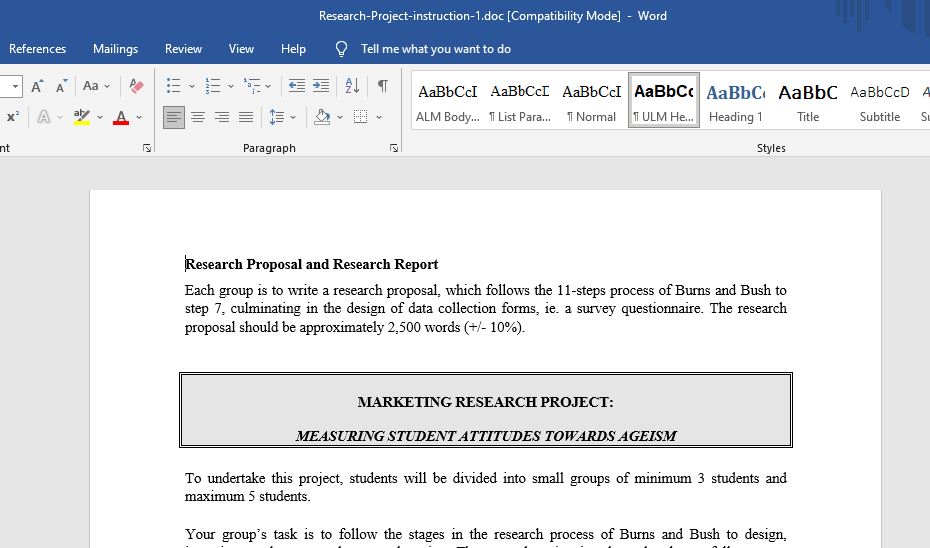Switch to the Review tab
Screen dimensions: 930x548
[183, 49]
